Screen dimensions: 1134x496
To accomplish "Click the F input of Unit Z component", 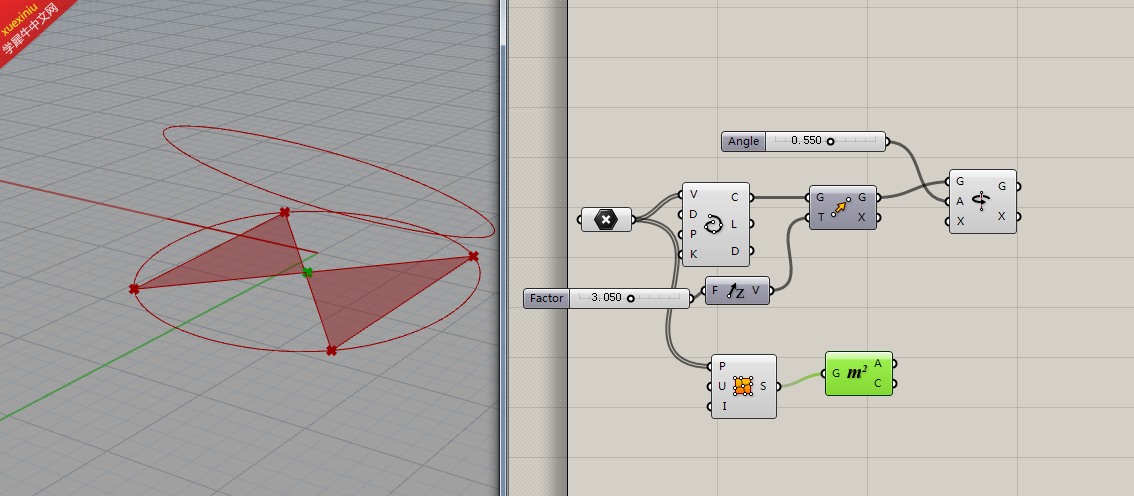I will [715, 291].
